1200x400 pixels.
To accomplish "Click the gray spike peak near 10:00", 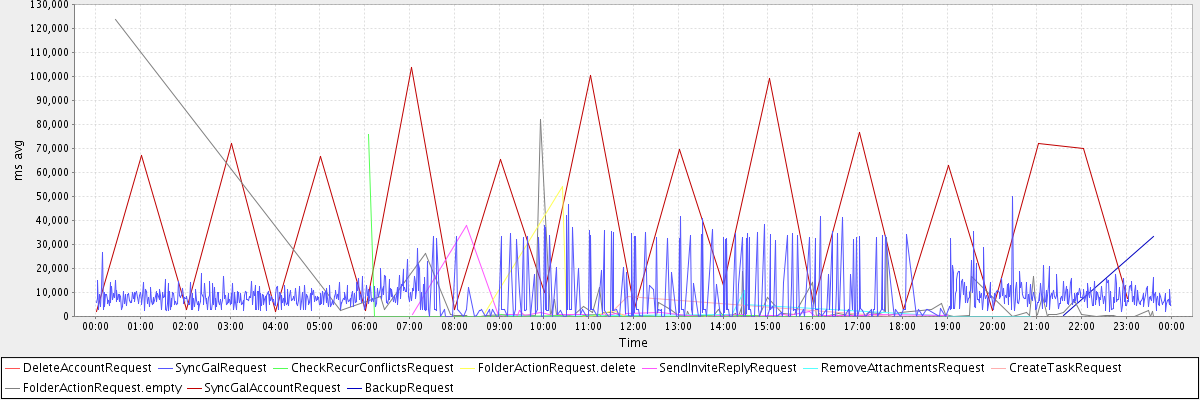I will click(540, 119).
